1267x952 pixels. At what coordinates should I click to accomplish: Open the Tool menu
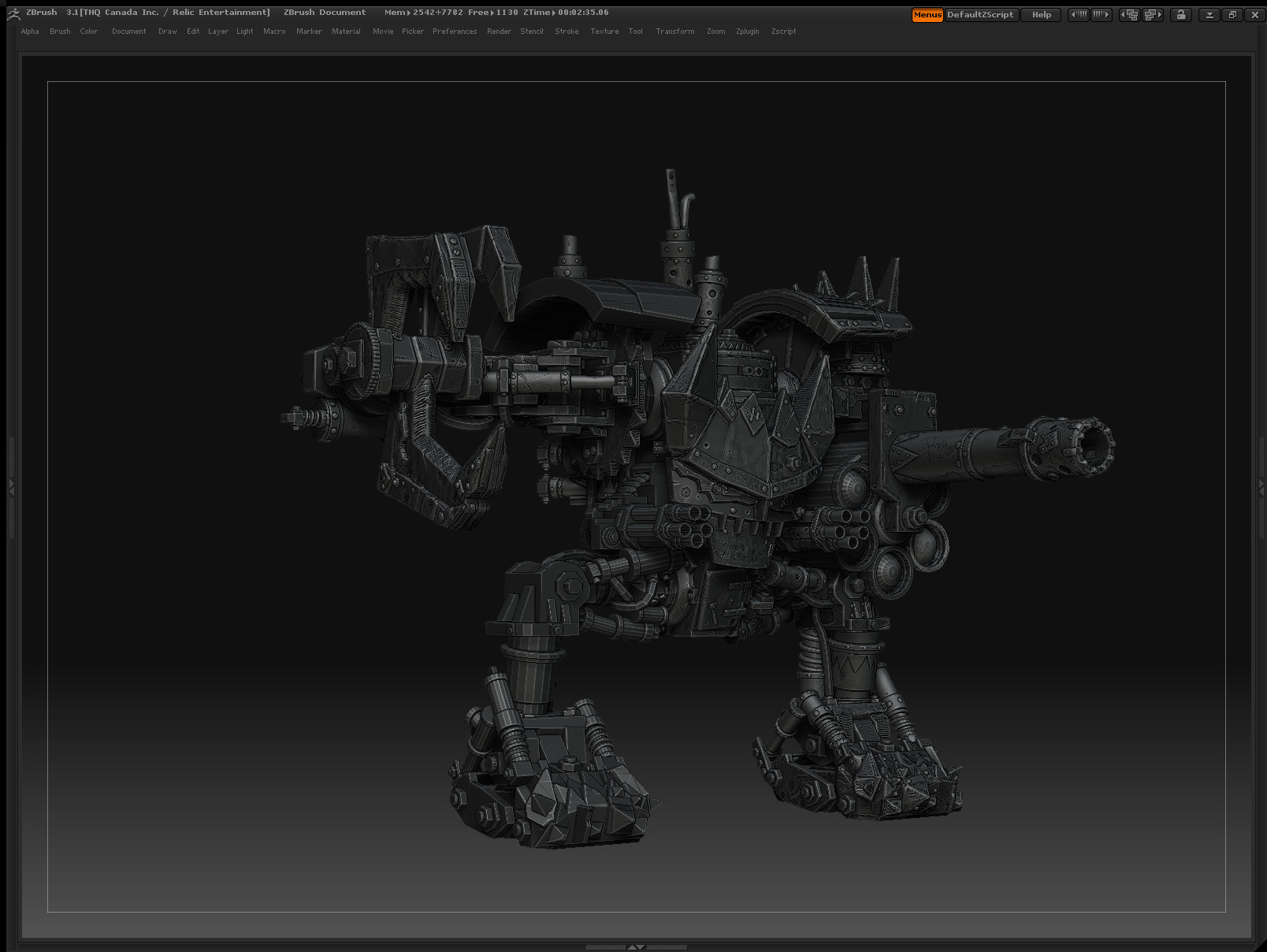coord(636,32)
